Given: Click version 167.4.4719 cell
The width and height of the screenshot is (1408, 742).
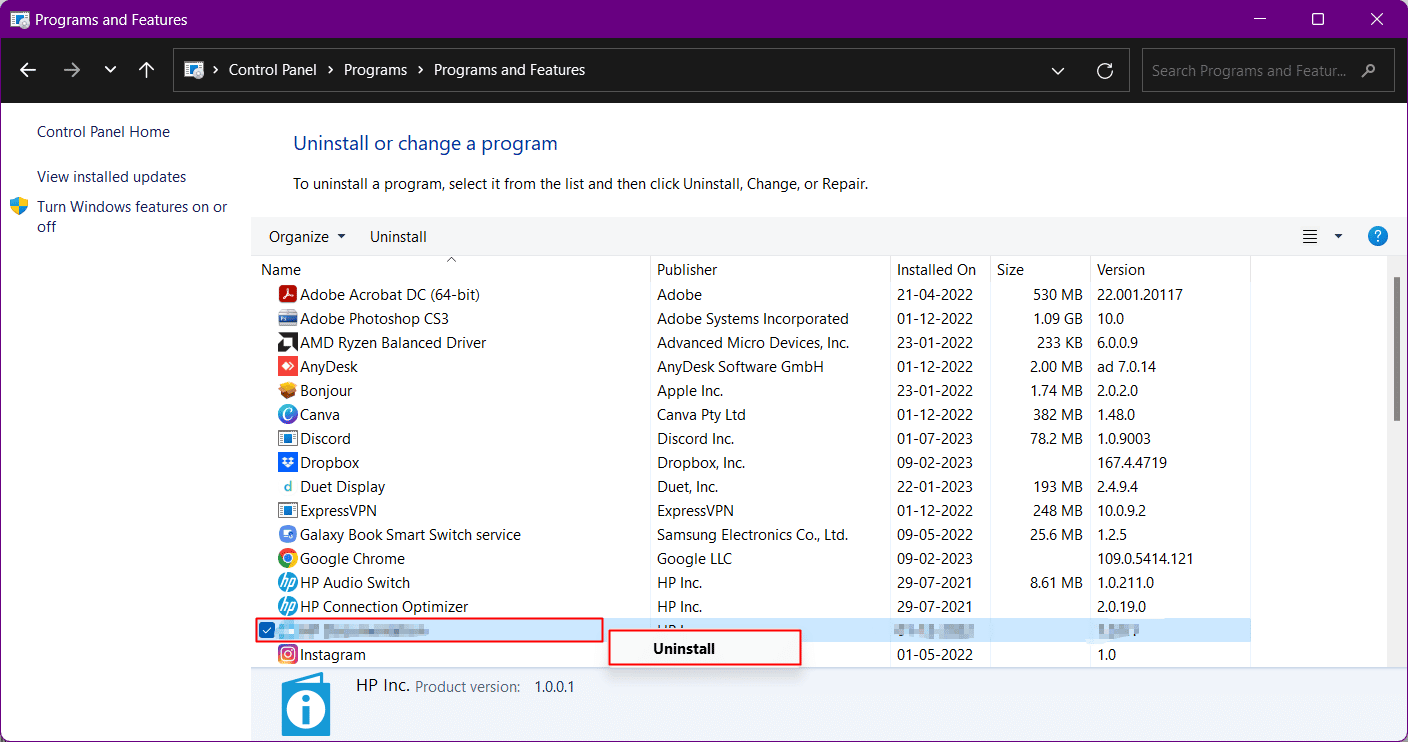Looking at the screenshot, I should click(1132, 463).
